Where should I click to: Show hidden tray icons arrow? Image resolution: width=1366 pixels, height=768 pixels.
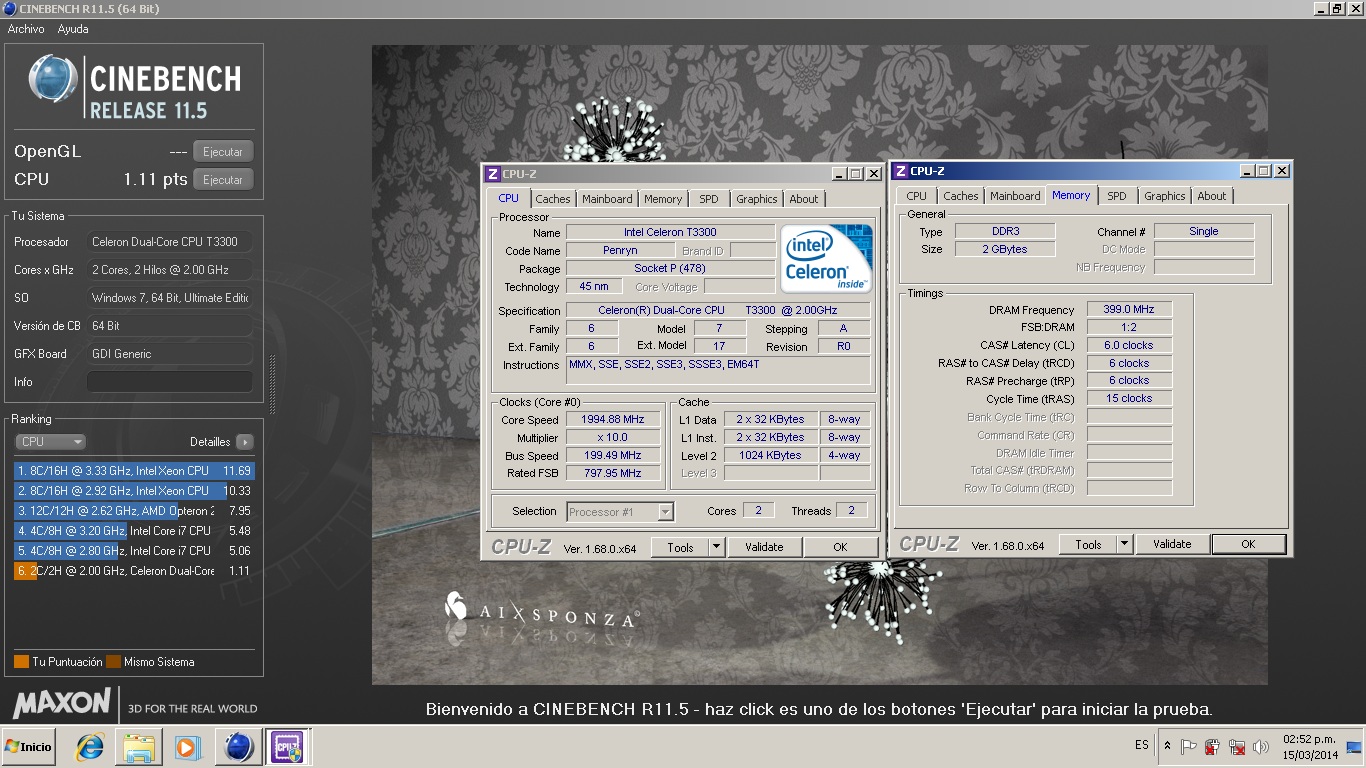(1167, 746)
